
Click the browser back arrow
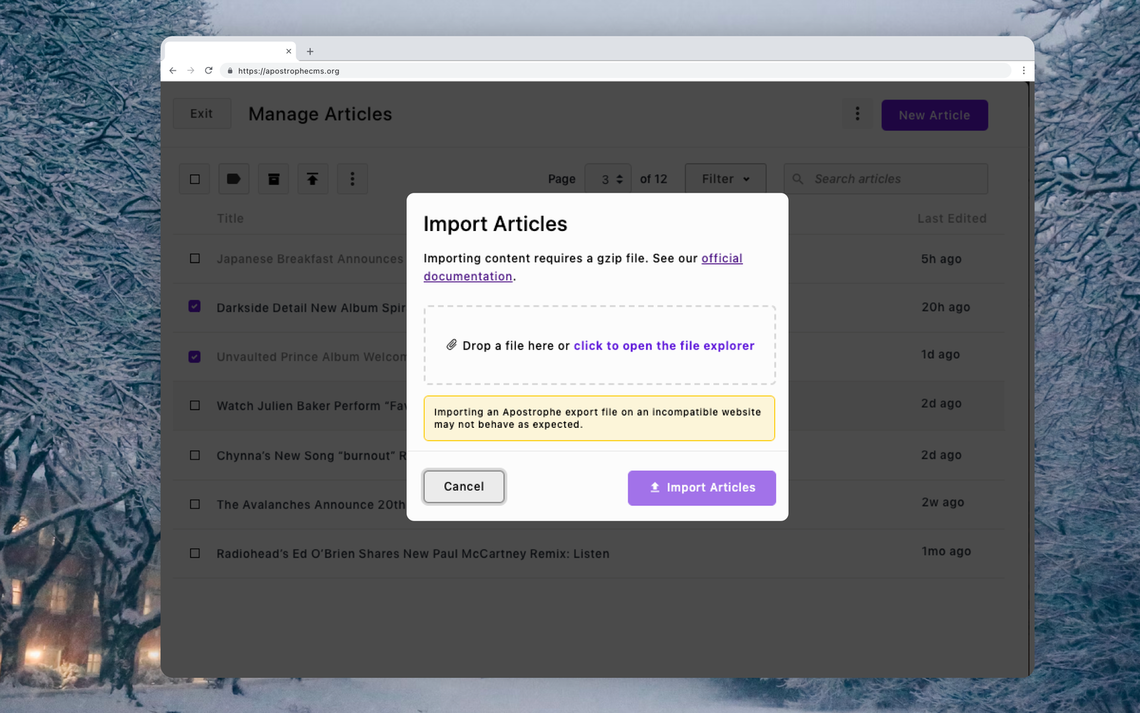click(x=173, y=71)
